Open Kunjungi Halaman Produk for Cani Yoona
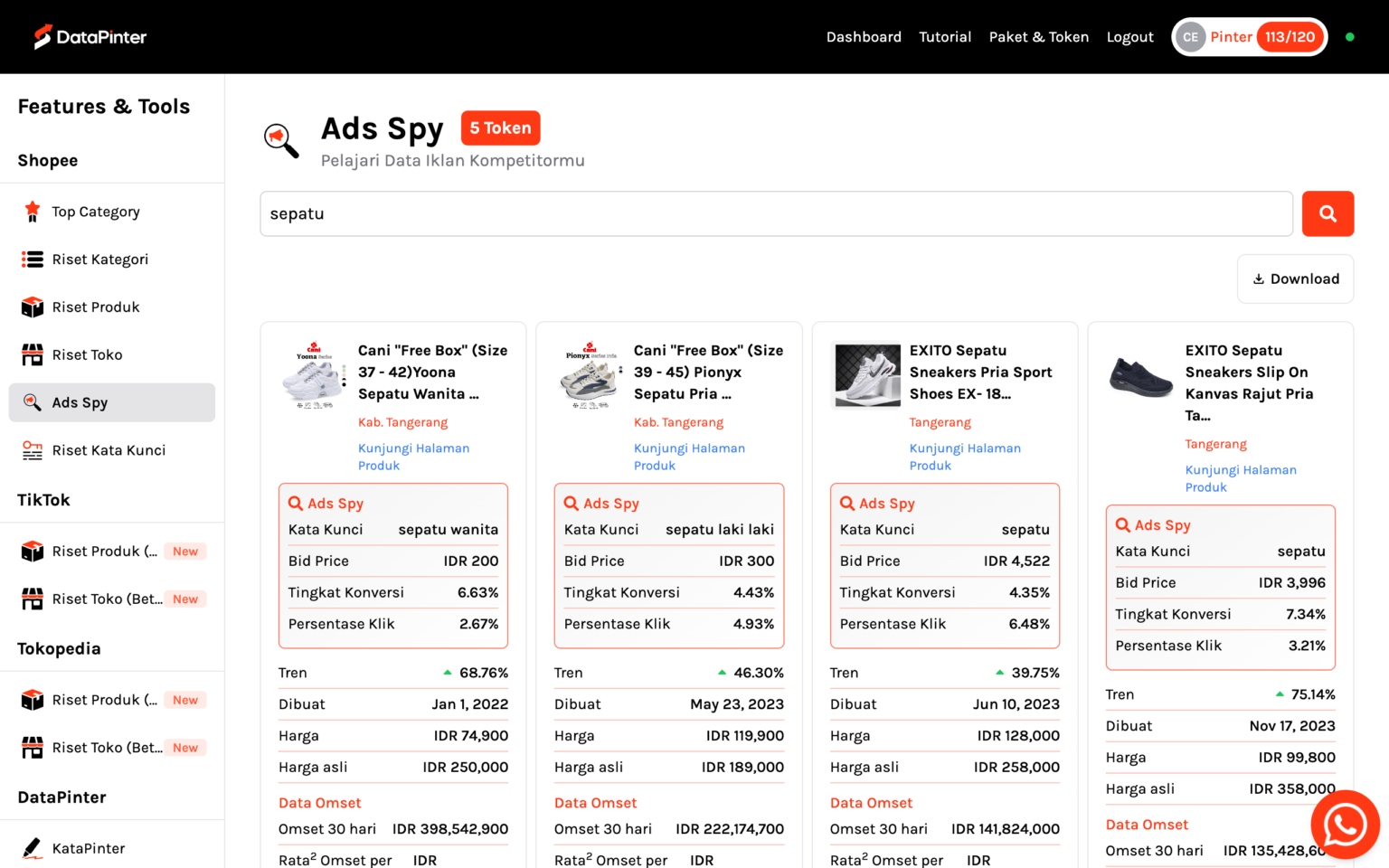Screen dimensions: 1389x868 (x=413, y=457)
